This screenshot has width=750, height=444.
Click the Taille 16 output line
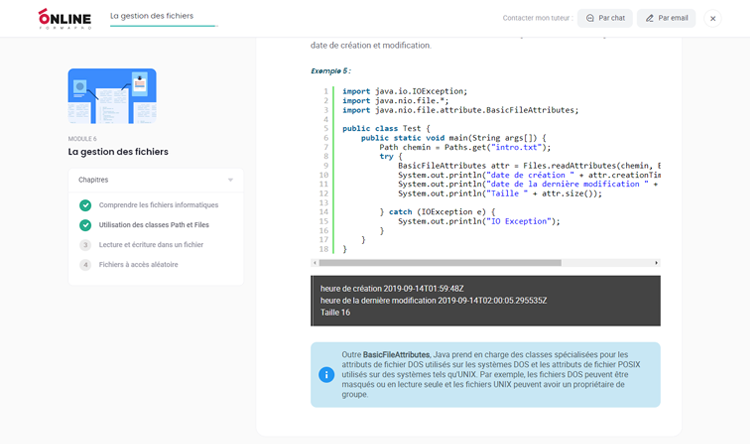pyautogui.click(x=335, y=312)
